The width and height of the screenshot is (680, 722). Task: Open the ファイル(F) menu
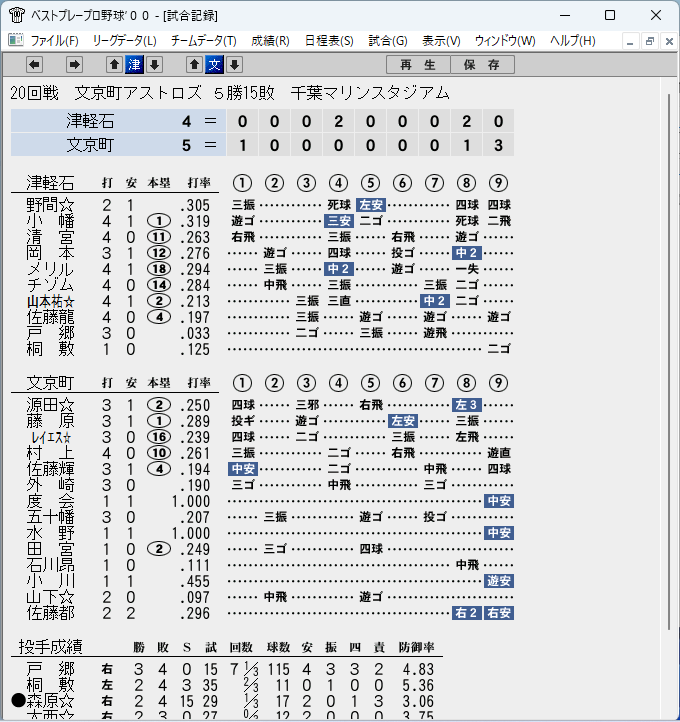pos(54,41)
